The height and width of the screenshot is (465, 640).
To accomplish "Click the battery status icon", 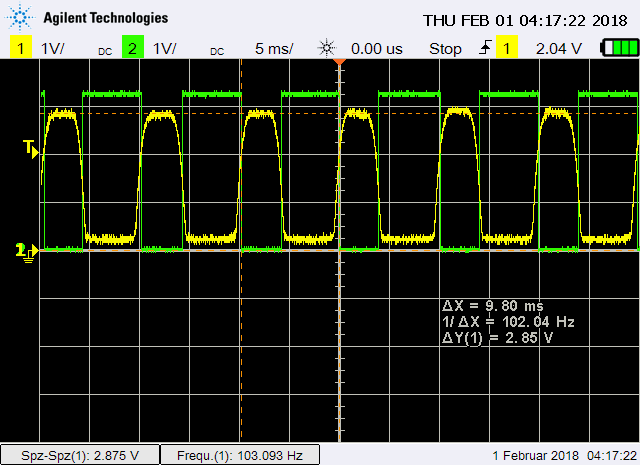I will click(x=620, y=47).
